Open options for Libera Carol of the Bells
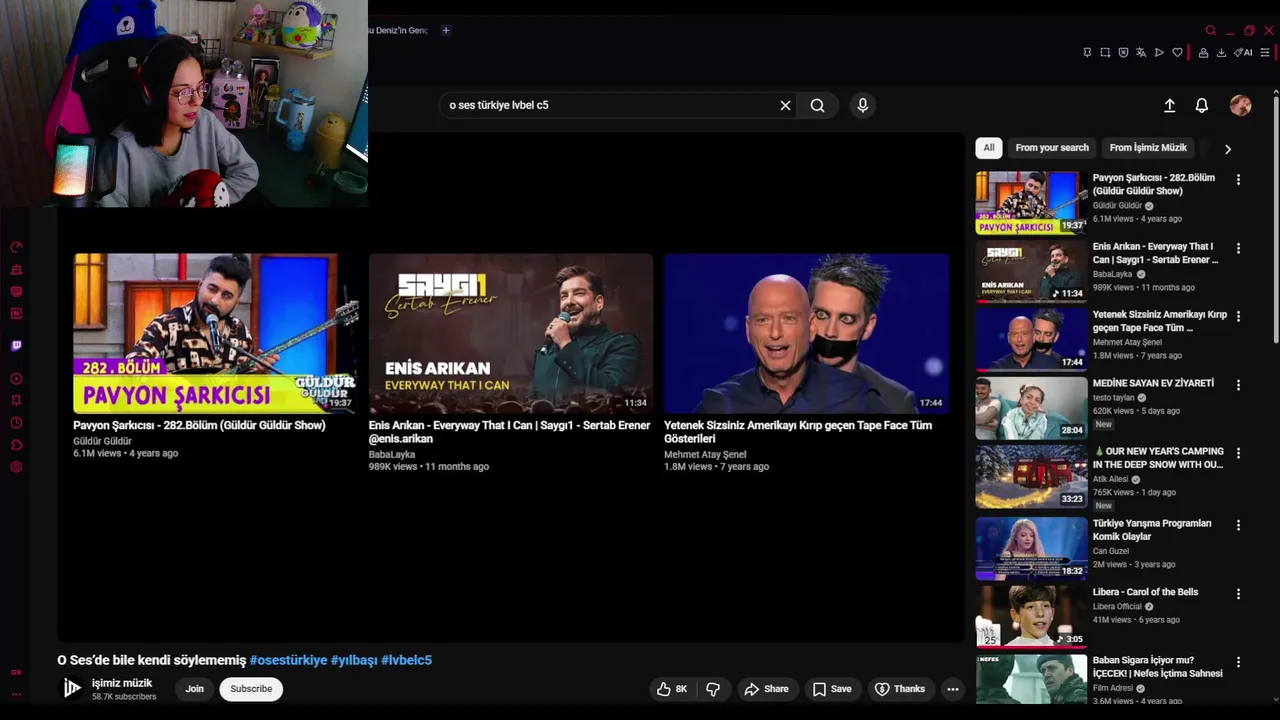Screen dimensions: 1280x720 (1238, 594)
